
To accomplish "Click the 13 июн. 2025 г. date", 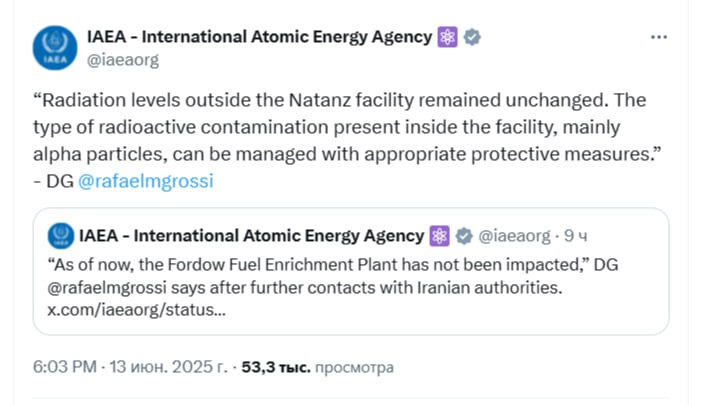I will pos(169,367).
